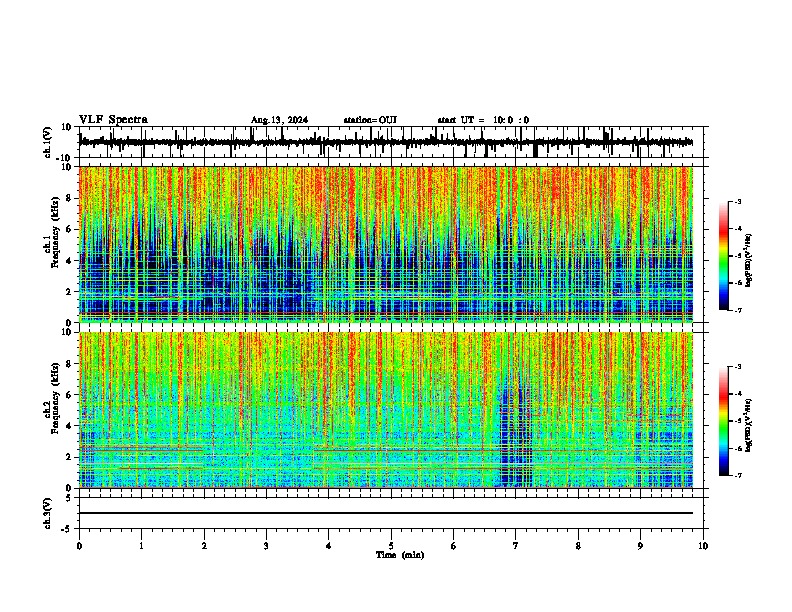Click the "5" tick on the time axis

pos(391,546)
